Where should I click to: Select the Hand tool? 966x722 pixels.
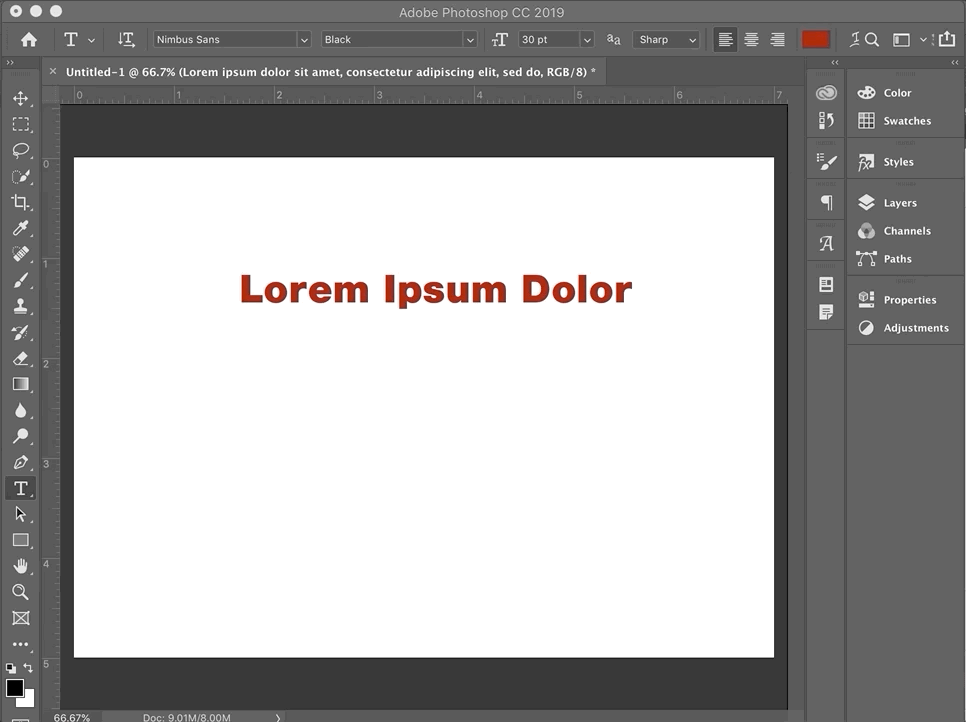click(20, 566)
